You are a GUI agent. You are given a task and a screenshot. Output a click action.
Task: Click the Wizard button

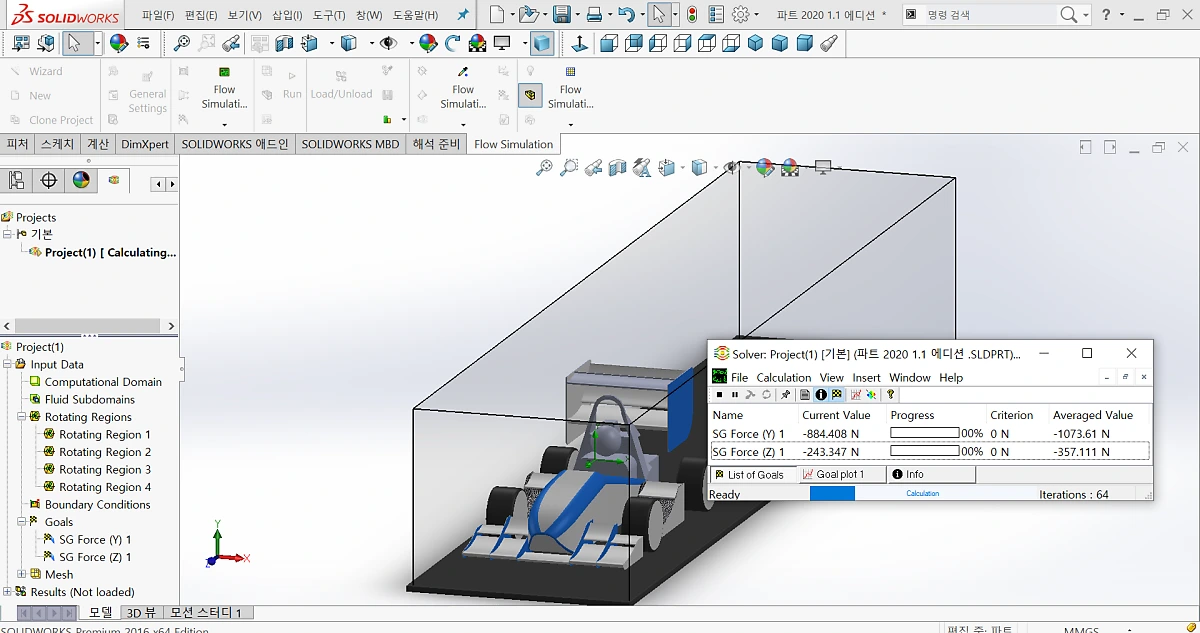tap(36, 72)
